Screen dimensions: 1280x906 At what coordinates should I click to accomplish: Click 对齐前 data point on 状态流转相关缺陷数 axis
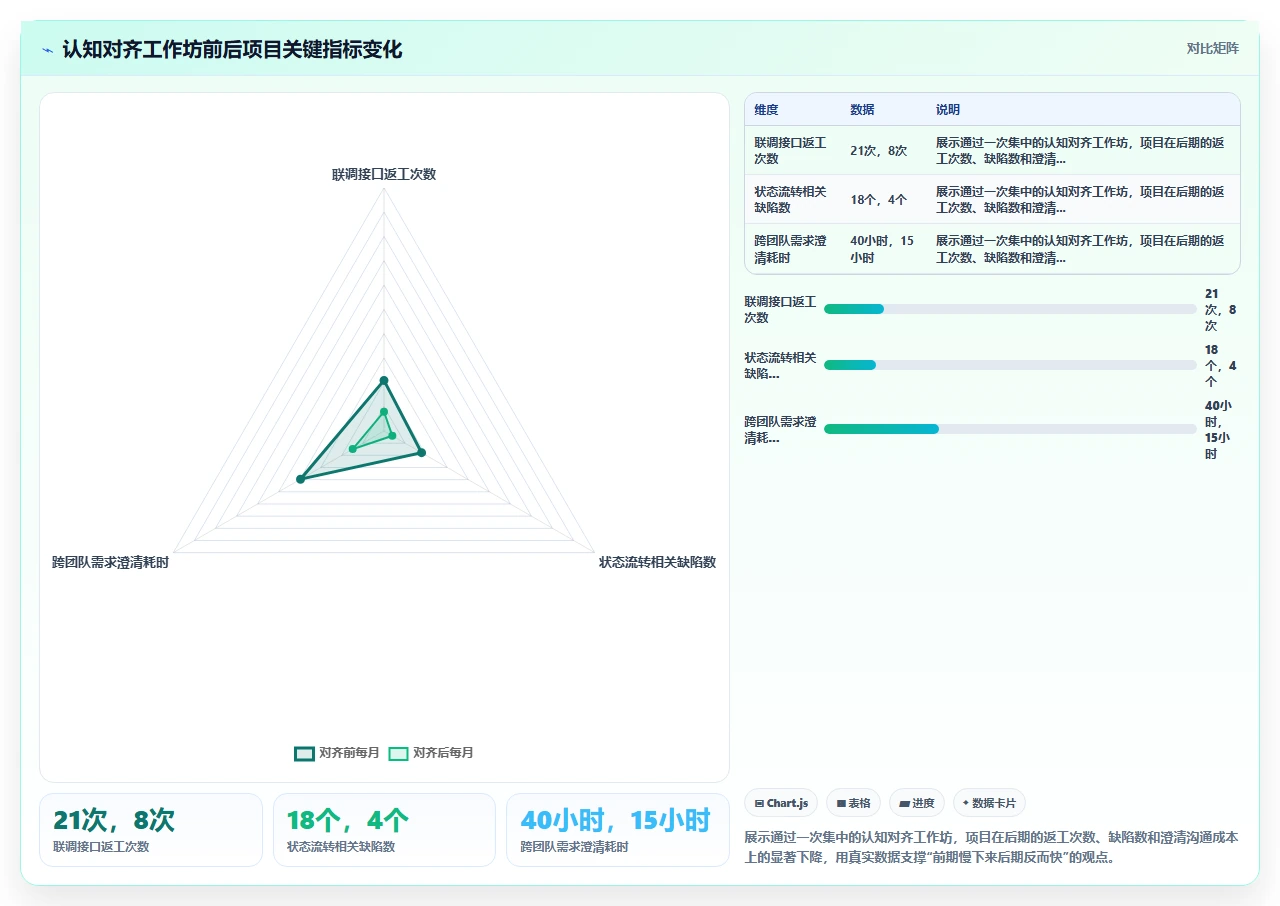421,453
